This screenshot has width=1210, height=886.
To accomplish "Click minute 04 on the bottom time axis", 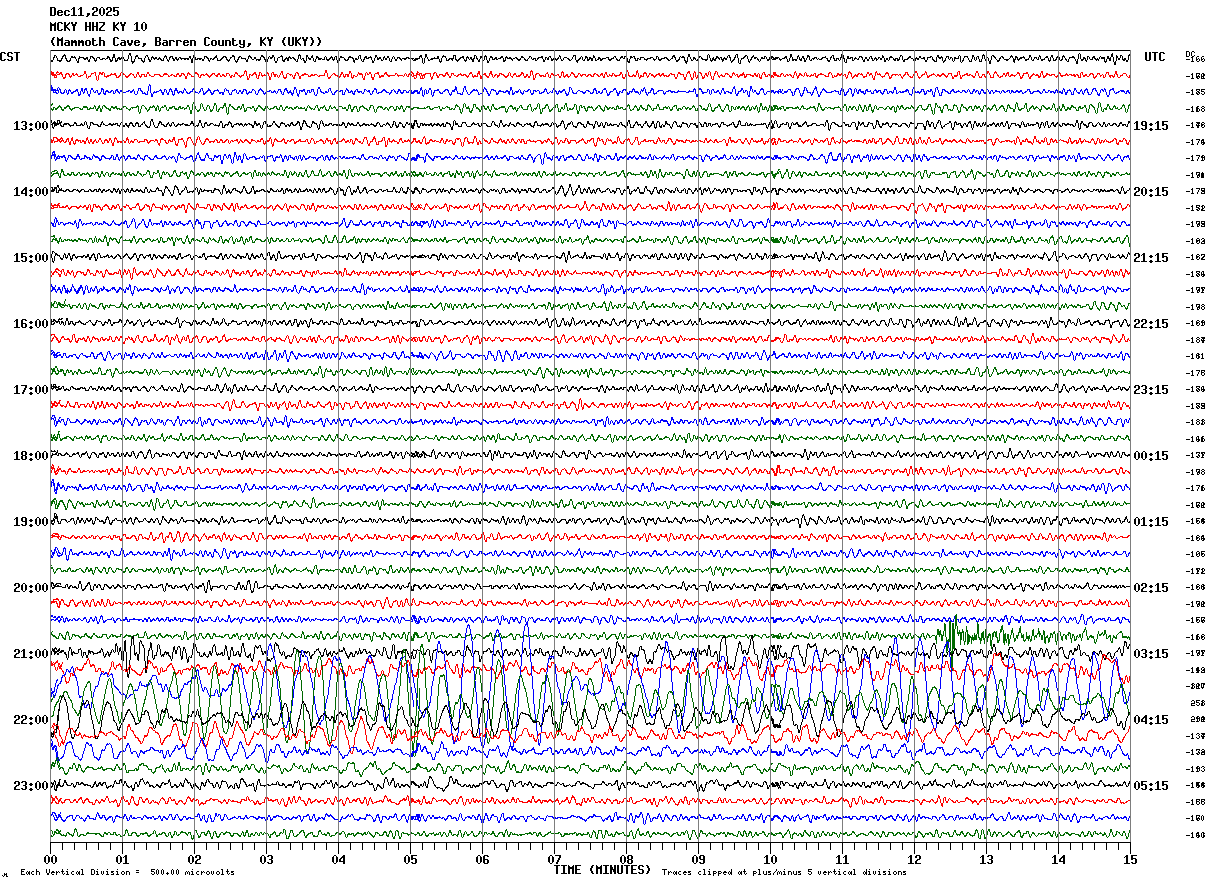I will pos(338,859).
